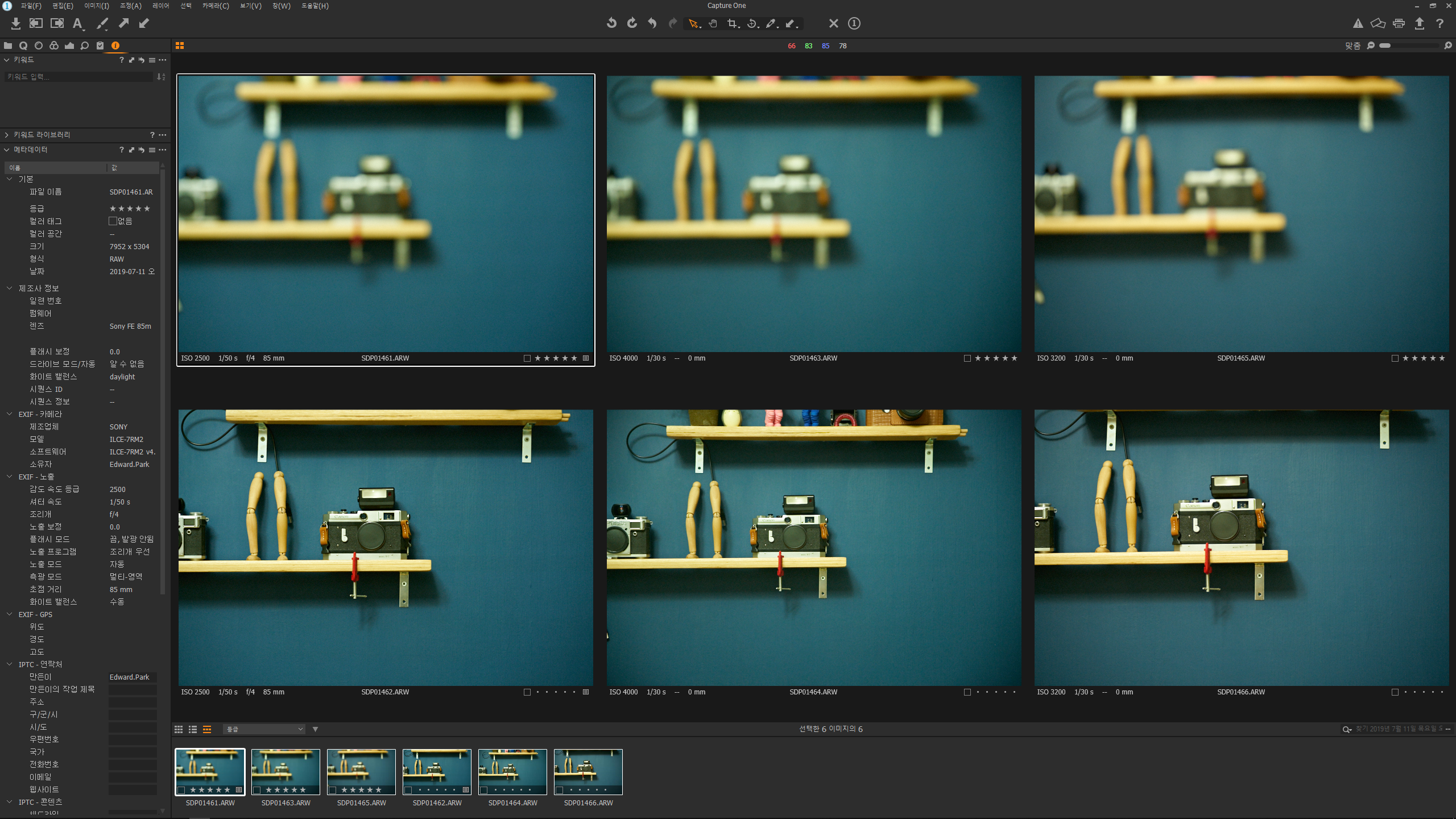Click the color tag checkbox in metadata
The width and height of the screenshot is (1456, 819).
[113, 221]
